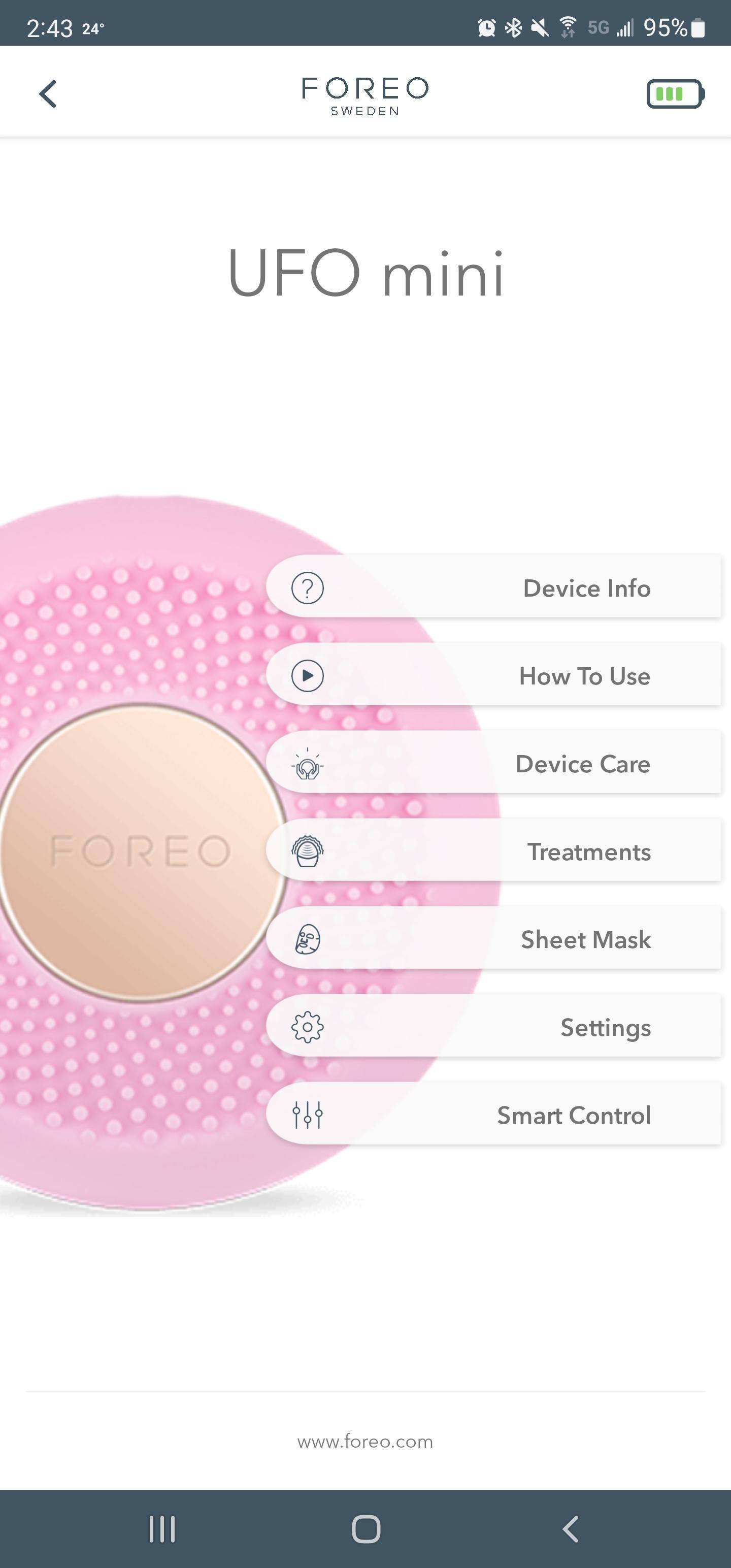Tap the Bluetooth icon in status bar

coord(513,27)
